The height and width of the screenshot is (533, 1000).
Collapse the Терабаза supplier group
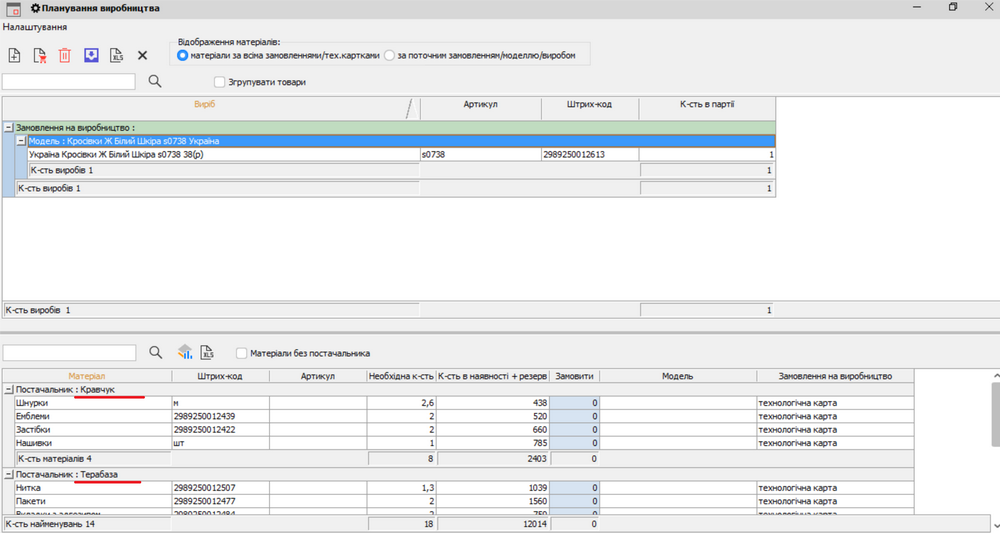9,474
